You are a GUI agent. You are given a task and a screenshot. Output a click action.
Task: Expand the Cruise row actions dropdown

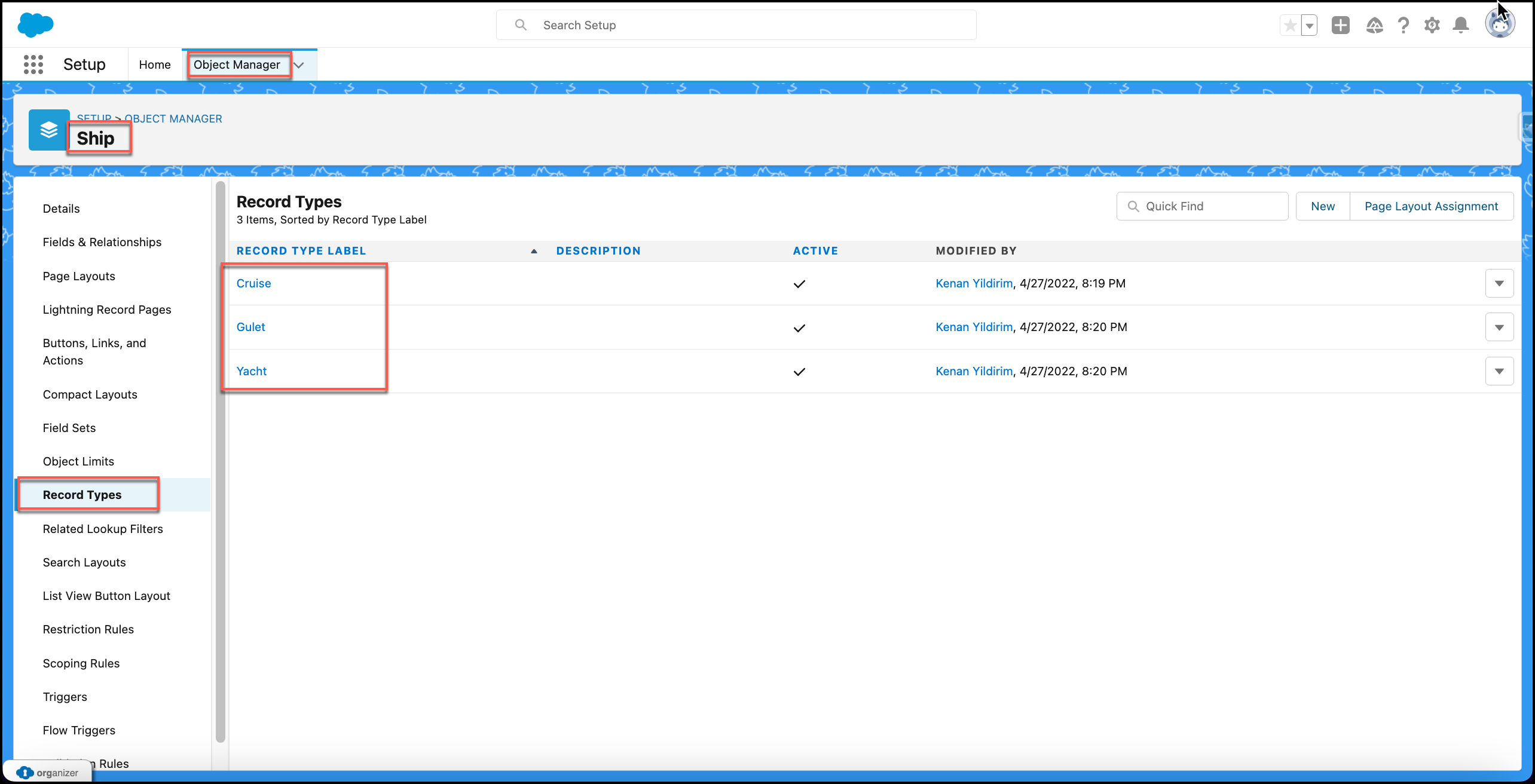(x=1499, y=283)
